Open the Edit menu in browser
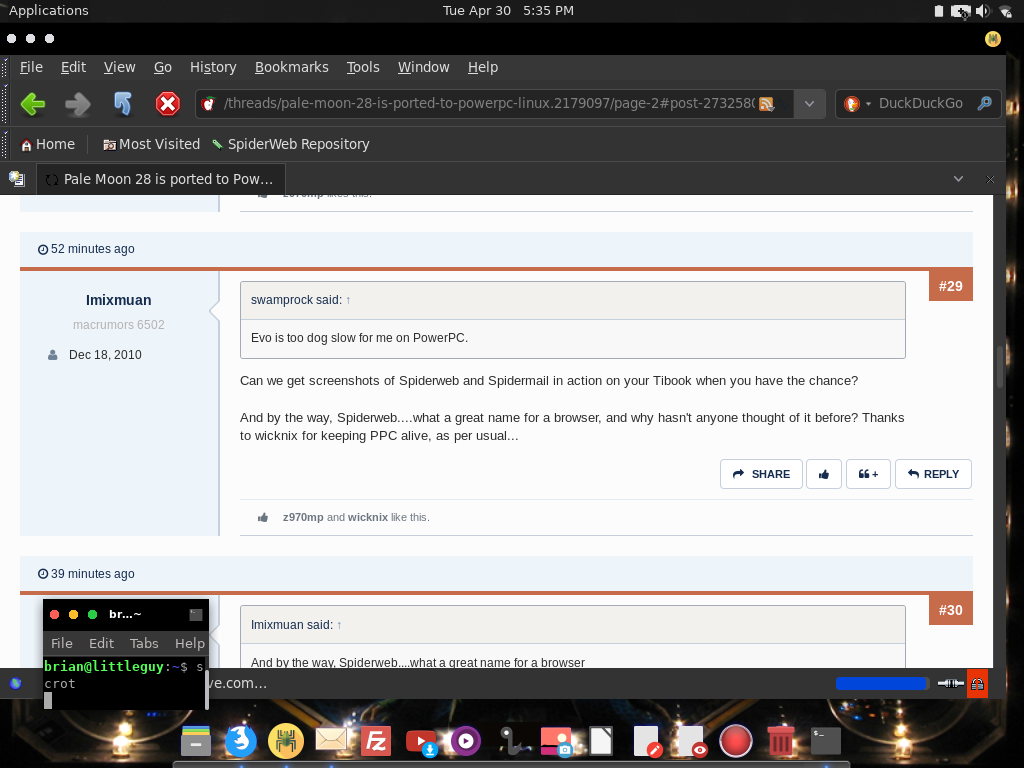The width and height of the screenshot is (1024, 768). coord(73,67)
